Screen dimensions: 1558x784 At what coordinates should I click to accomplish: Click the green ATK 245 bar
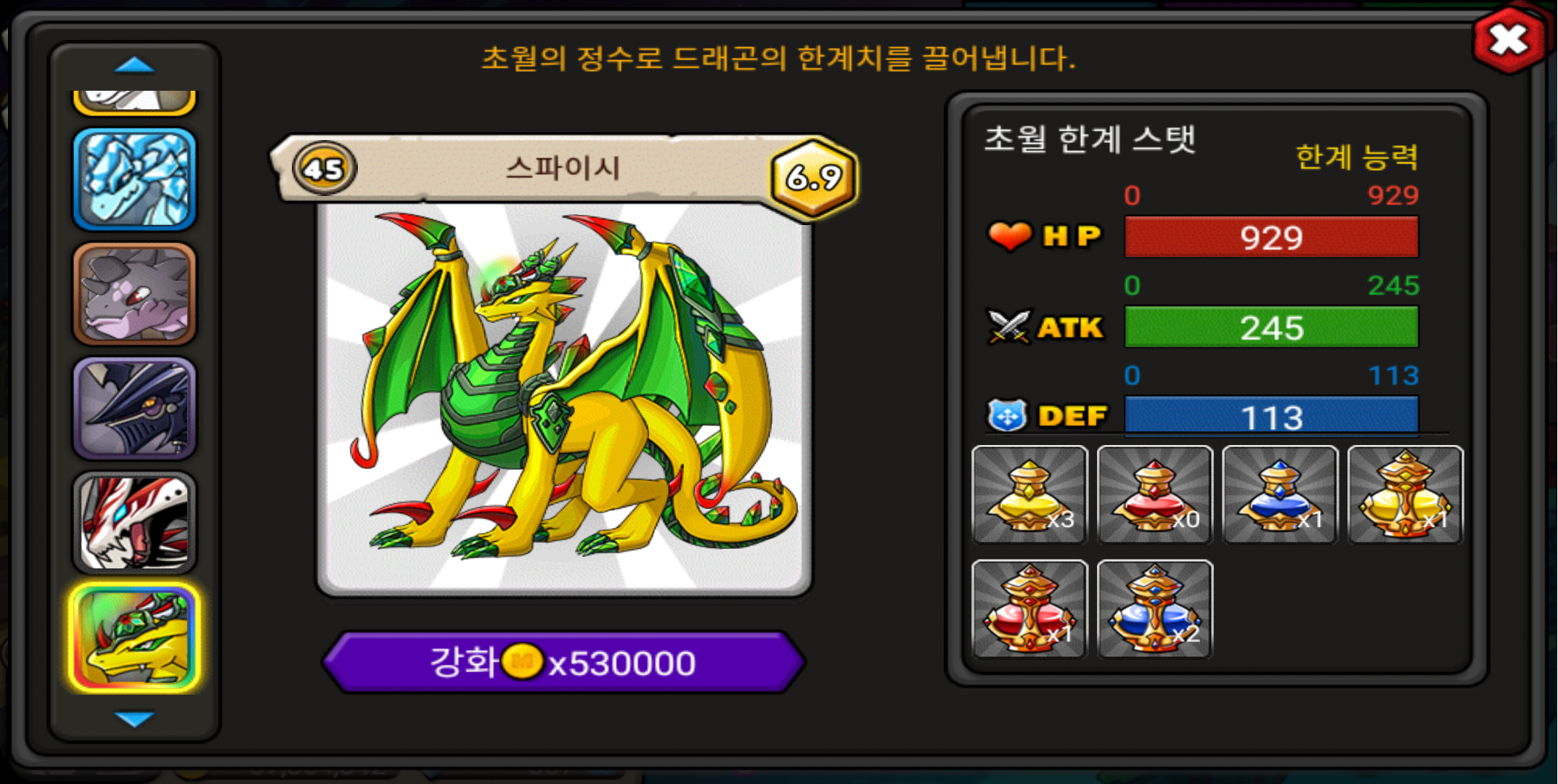pos(1271,327)
